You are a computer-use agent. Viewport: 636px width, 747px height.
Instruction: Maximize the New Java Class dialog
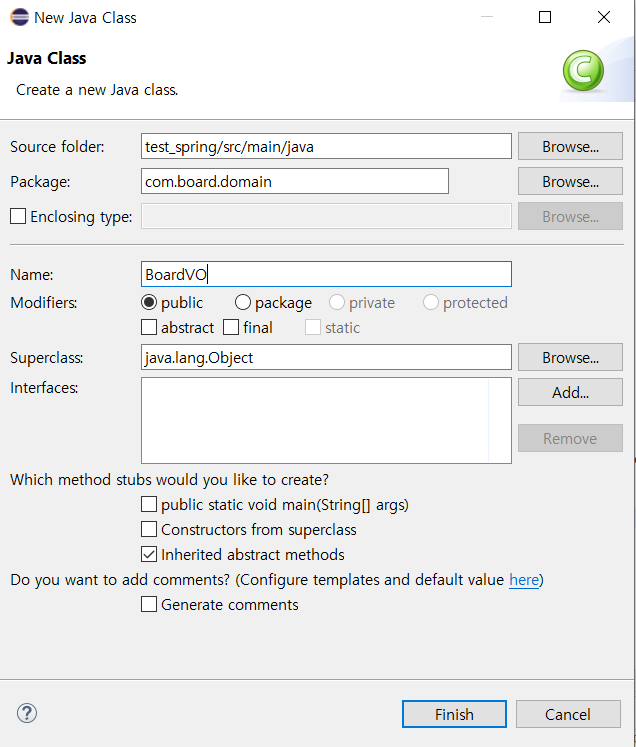point(545,17)
